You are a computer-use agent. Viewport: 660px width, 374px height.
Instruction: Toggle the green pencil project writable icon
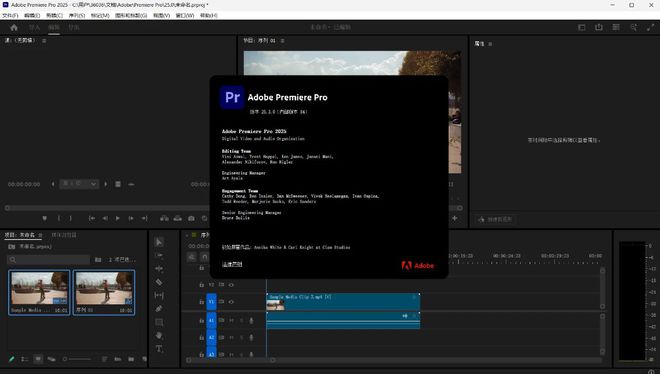coord(11,359)
